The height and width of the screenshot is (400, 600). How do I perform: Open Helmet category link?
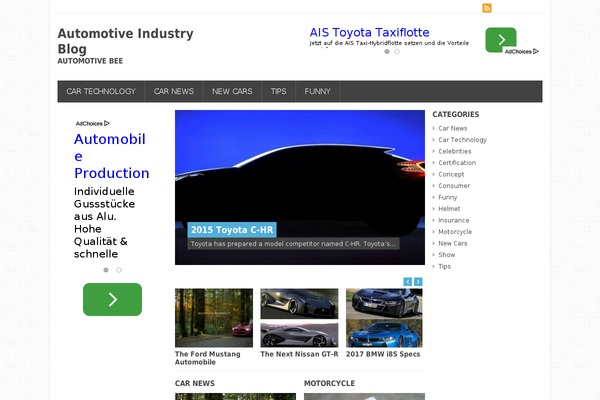tap(449, 209)
